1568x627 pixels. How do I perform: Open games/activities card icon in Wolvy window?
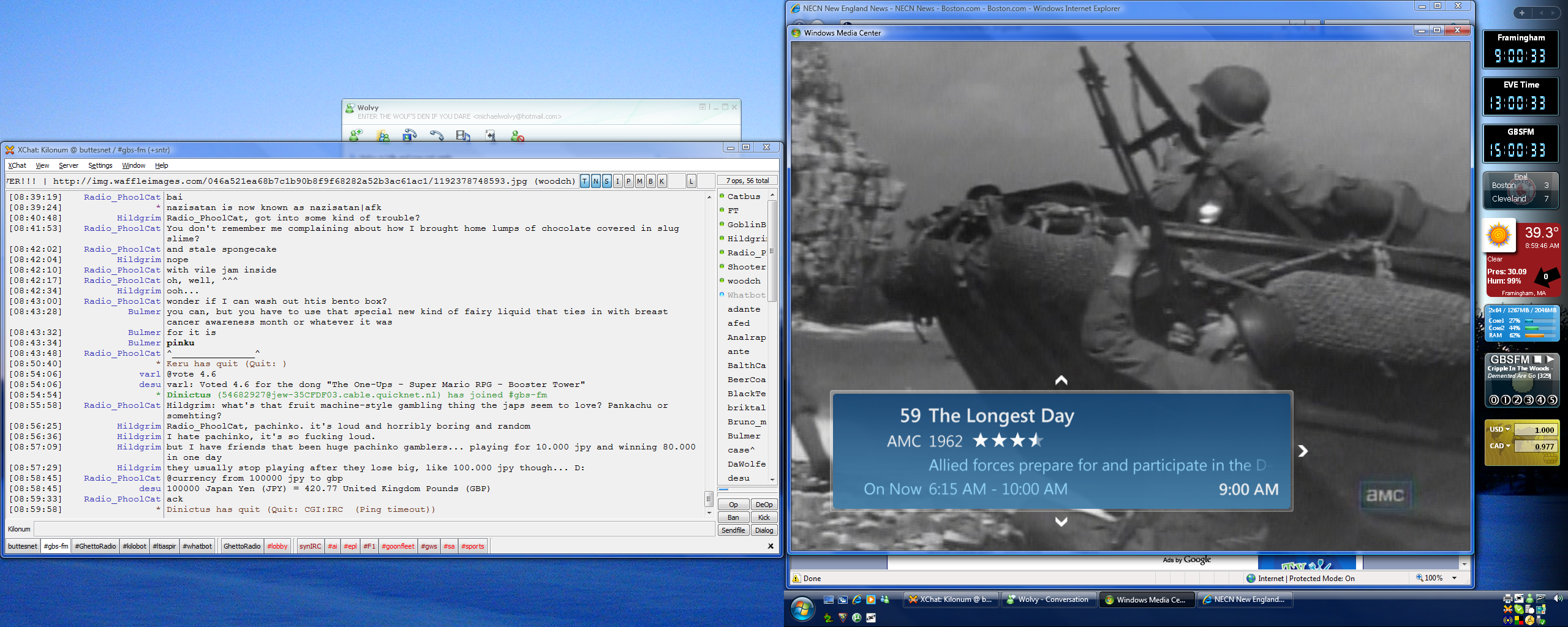click(x=490, y=135)
